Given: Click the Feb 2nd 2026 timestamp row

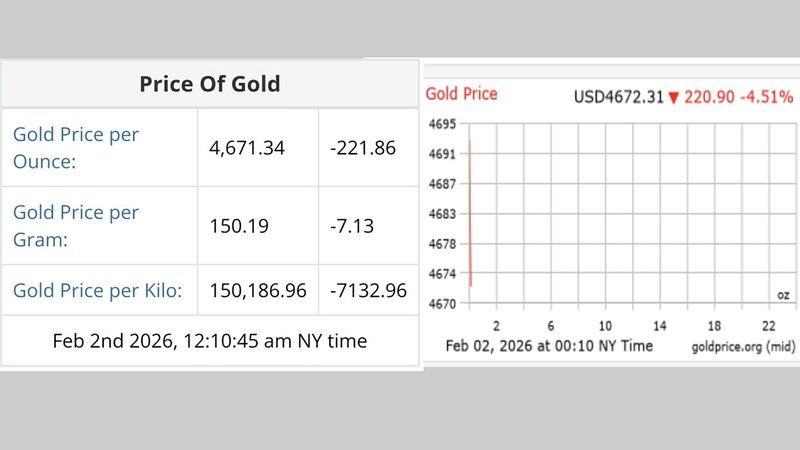Looking at the screenshot, I should [x=210, y=341].
